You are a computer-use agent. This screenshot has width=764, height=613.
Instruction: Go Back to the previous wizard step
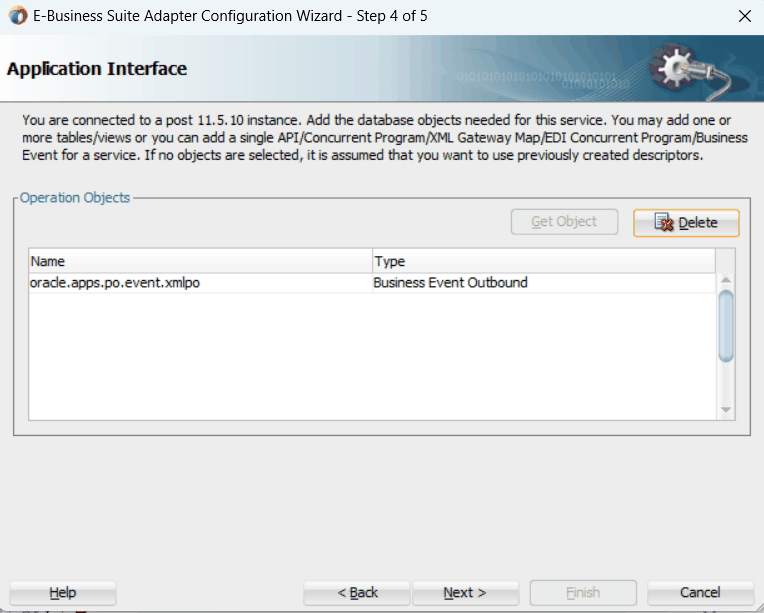[x=357, y=593]
